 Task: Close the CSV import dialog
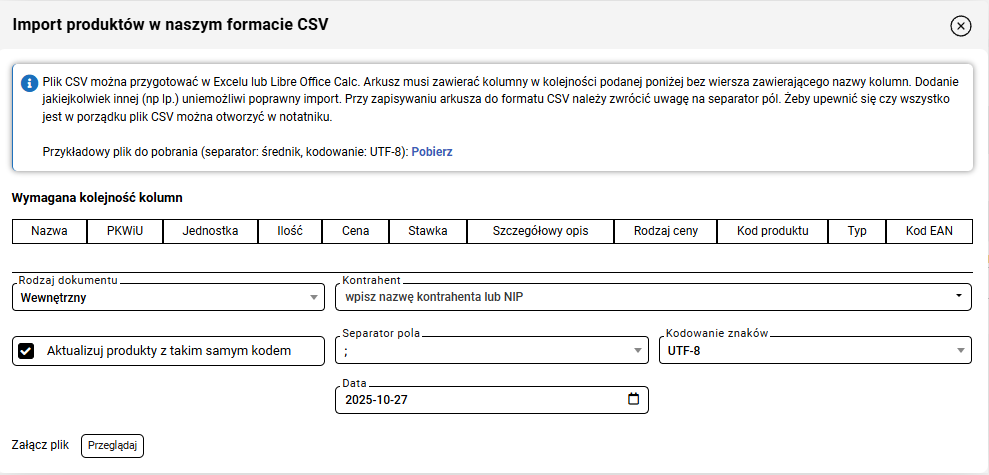click(x=961, y=26)
